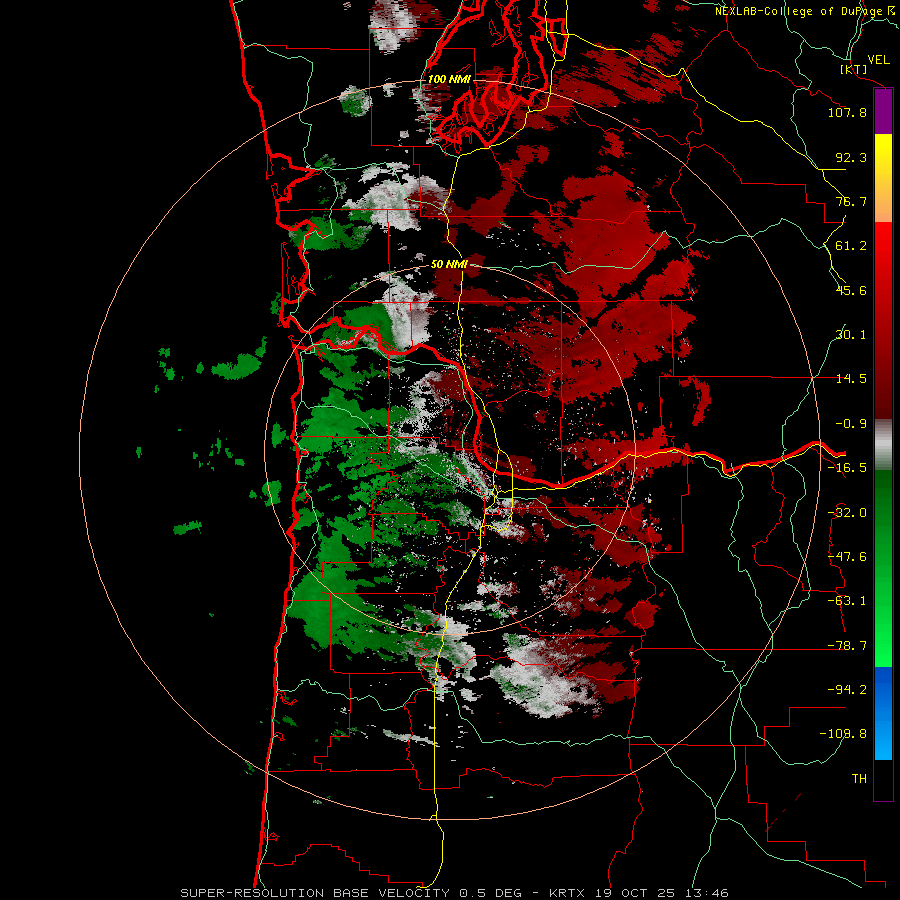Click the 30.1 velocity scale value
The height and width of the screenshot is (900, 900).
(x=851, y=335)
